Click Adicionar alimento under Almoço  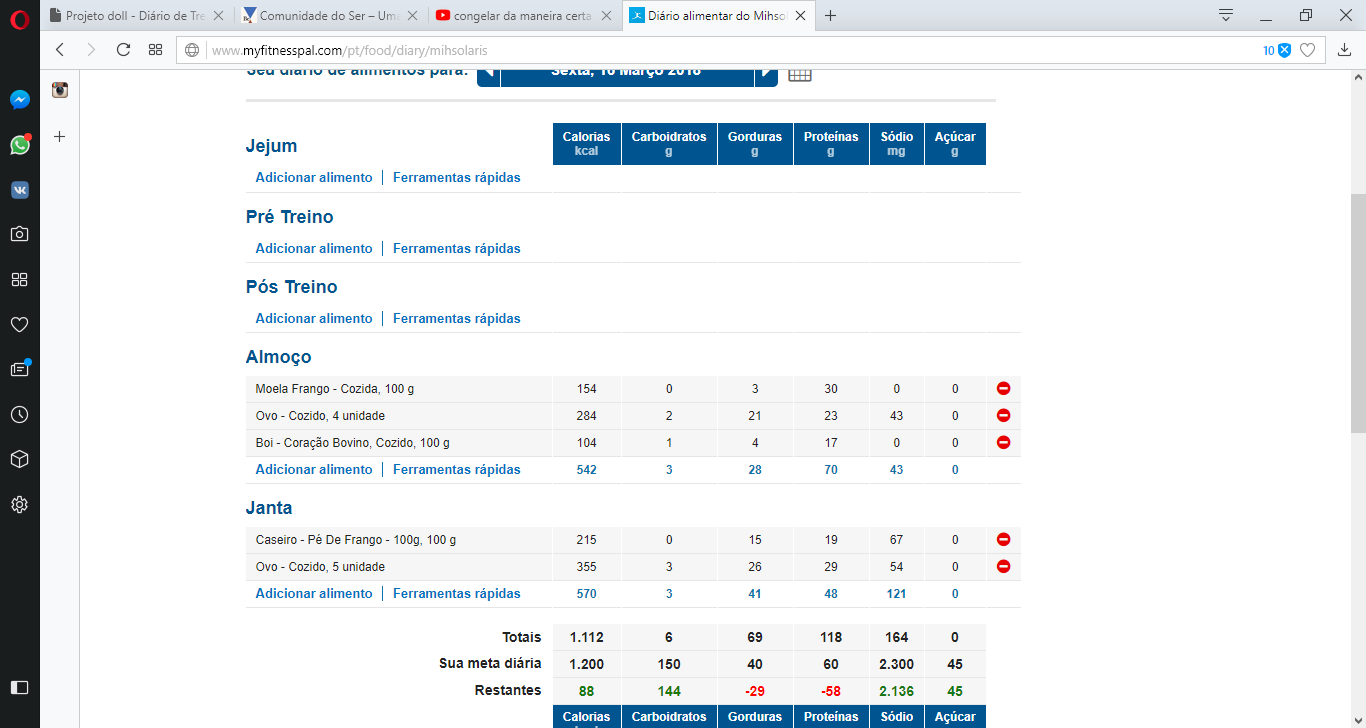[313, 470]
